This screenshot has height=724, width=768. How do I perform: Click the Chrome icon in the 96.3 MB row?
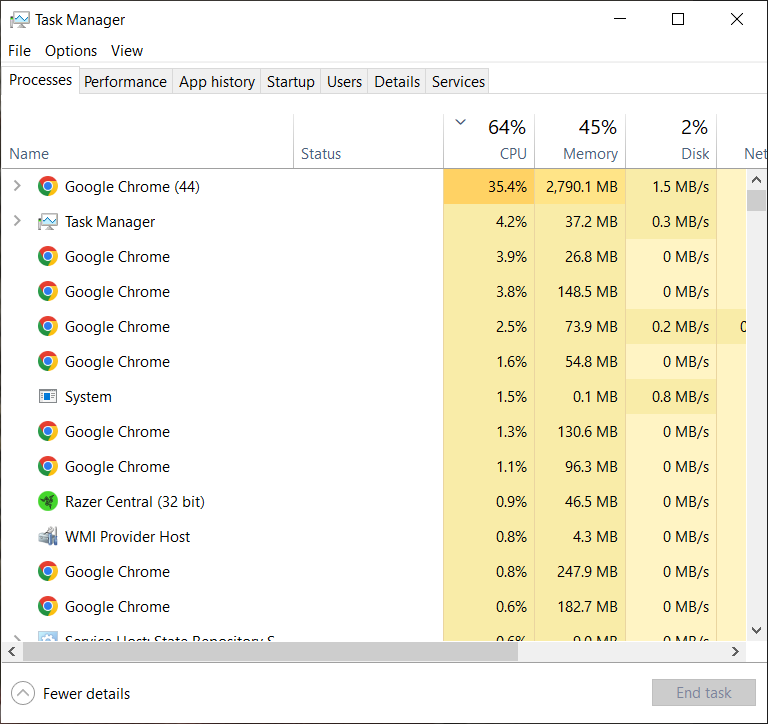[48, 466]
